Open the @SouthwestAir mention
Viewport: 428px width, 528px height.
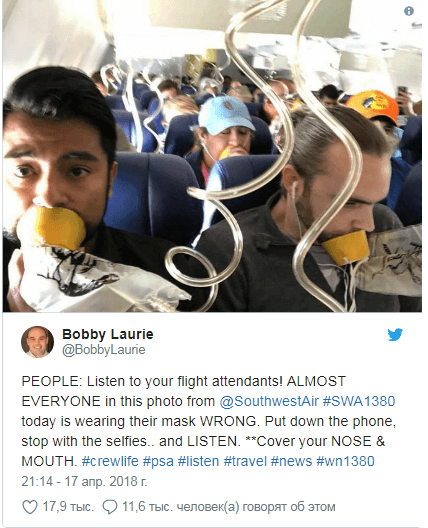(x=269, y=401)
